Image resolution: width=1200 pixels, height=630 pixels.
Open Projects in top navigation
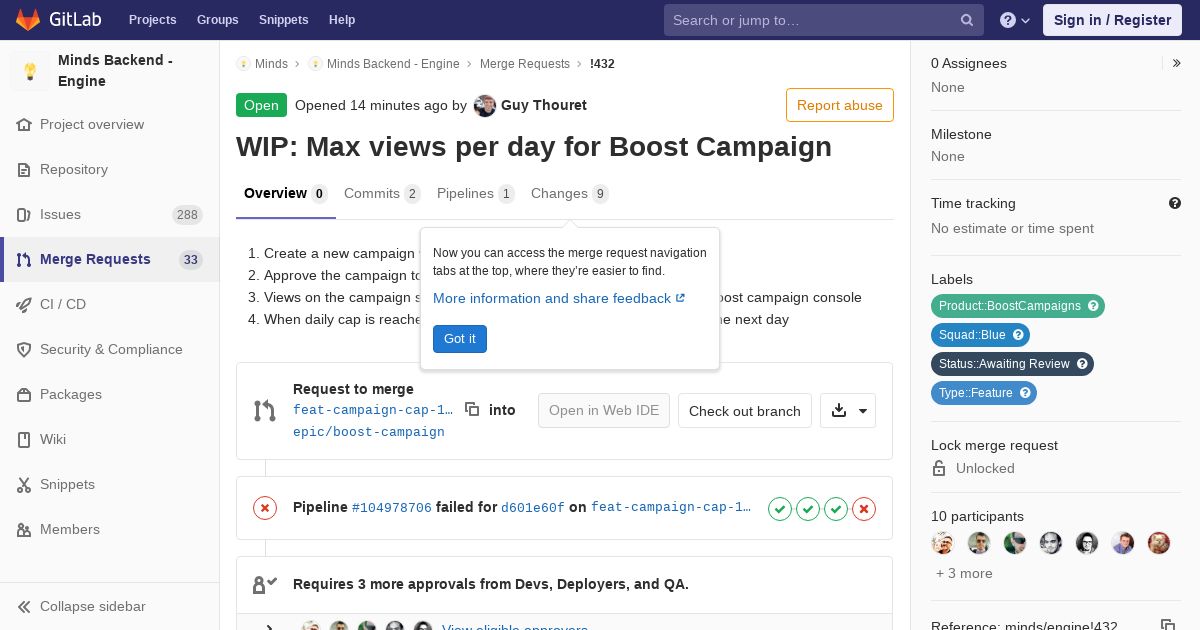point(153,20)
